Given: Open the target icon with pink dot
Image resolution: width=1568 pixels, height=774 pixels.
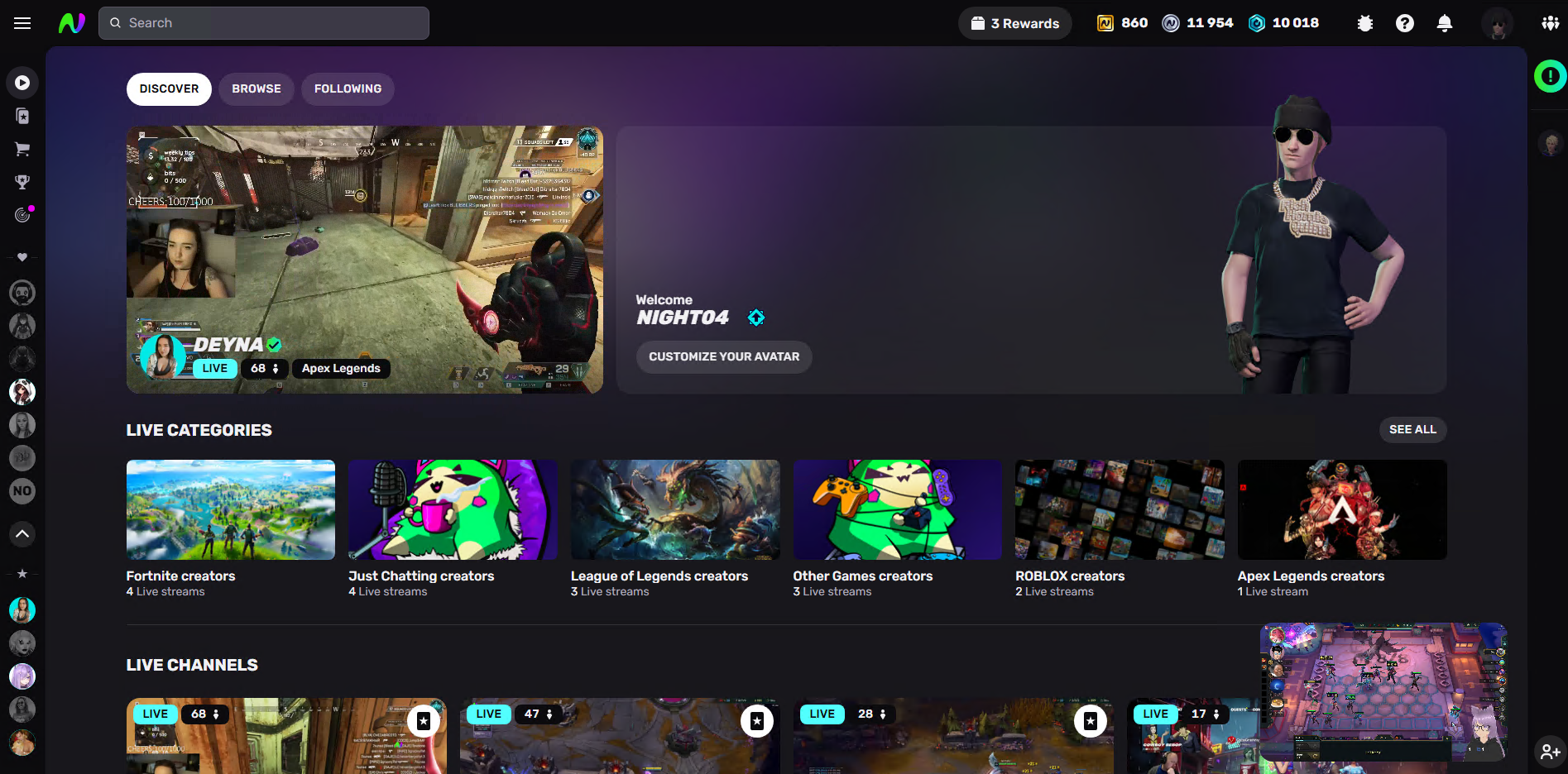Looking at the screenshot, I should pyautogui.click(x=22, y=215).
